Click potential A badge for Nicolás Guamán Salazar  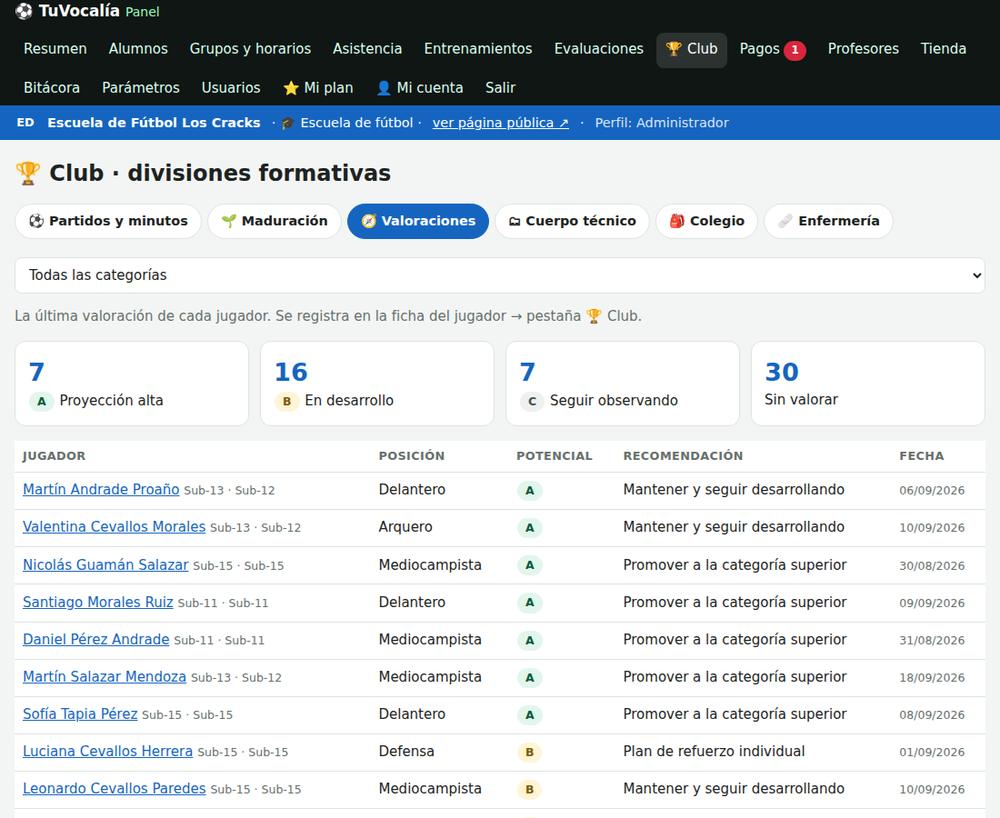coord(529,566)
